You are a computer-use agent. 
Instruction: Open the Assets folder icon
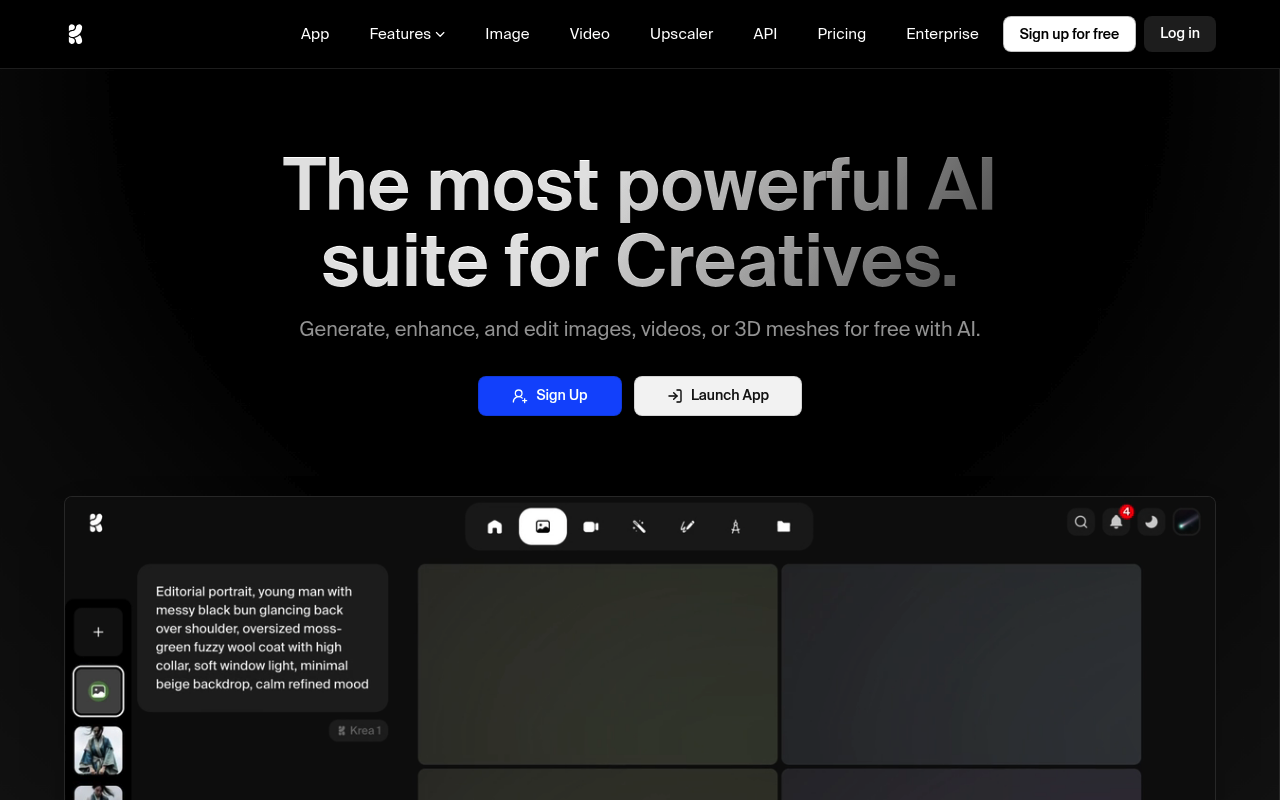click(x=784, y=527)
